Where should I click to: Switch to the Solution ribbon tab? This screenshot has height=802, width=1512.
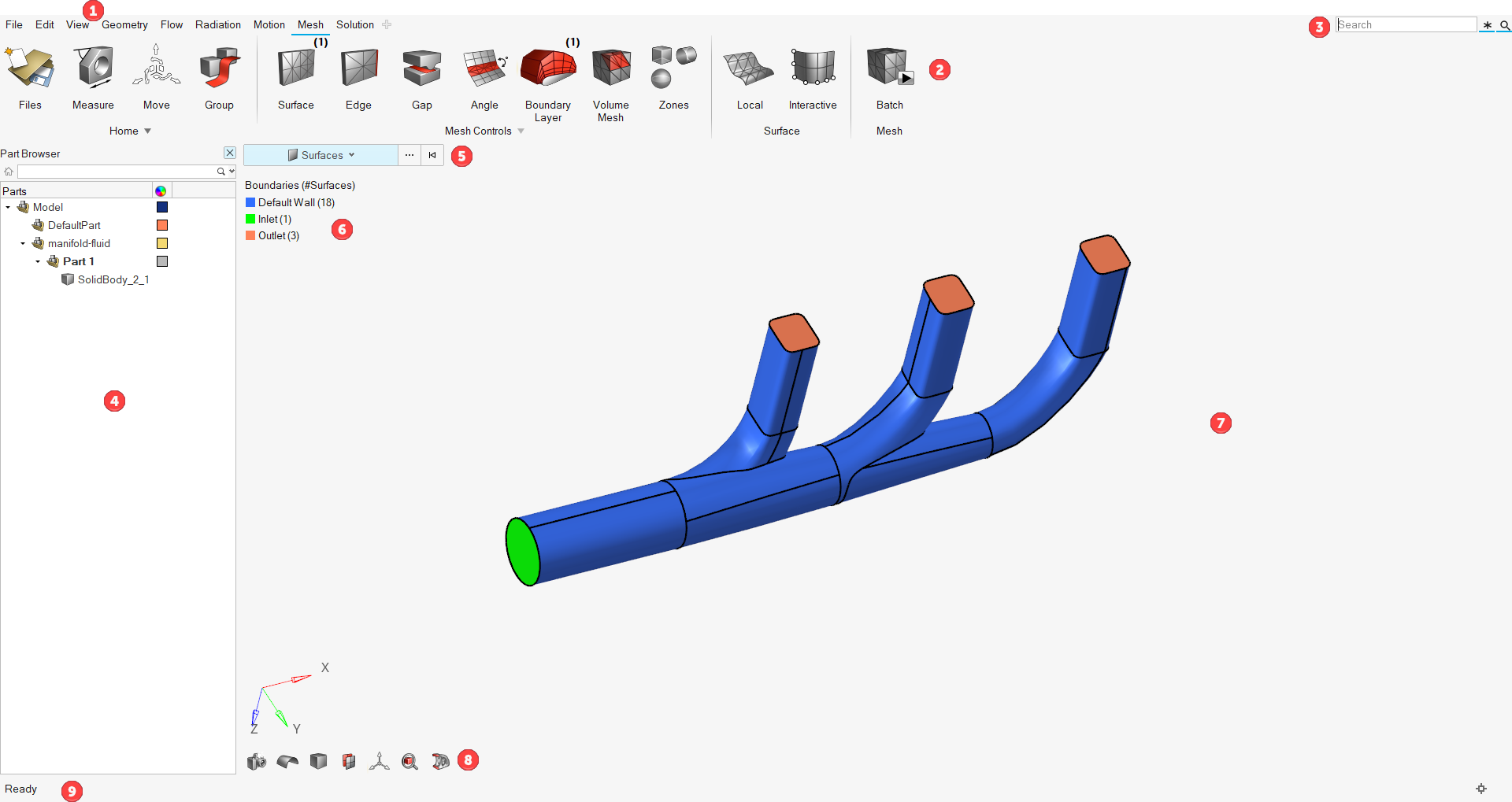click(x=354, y=25)
